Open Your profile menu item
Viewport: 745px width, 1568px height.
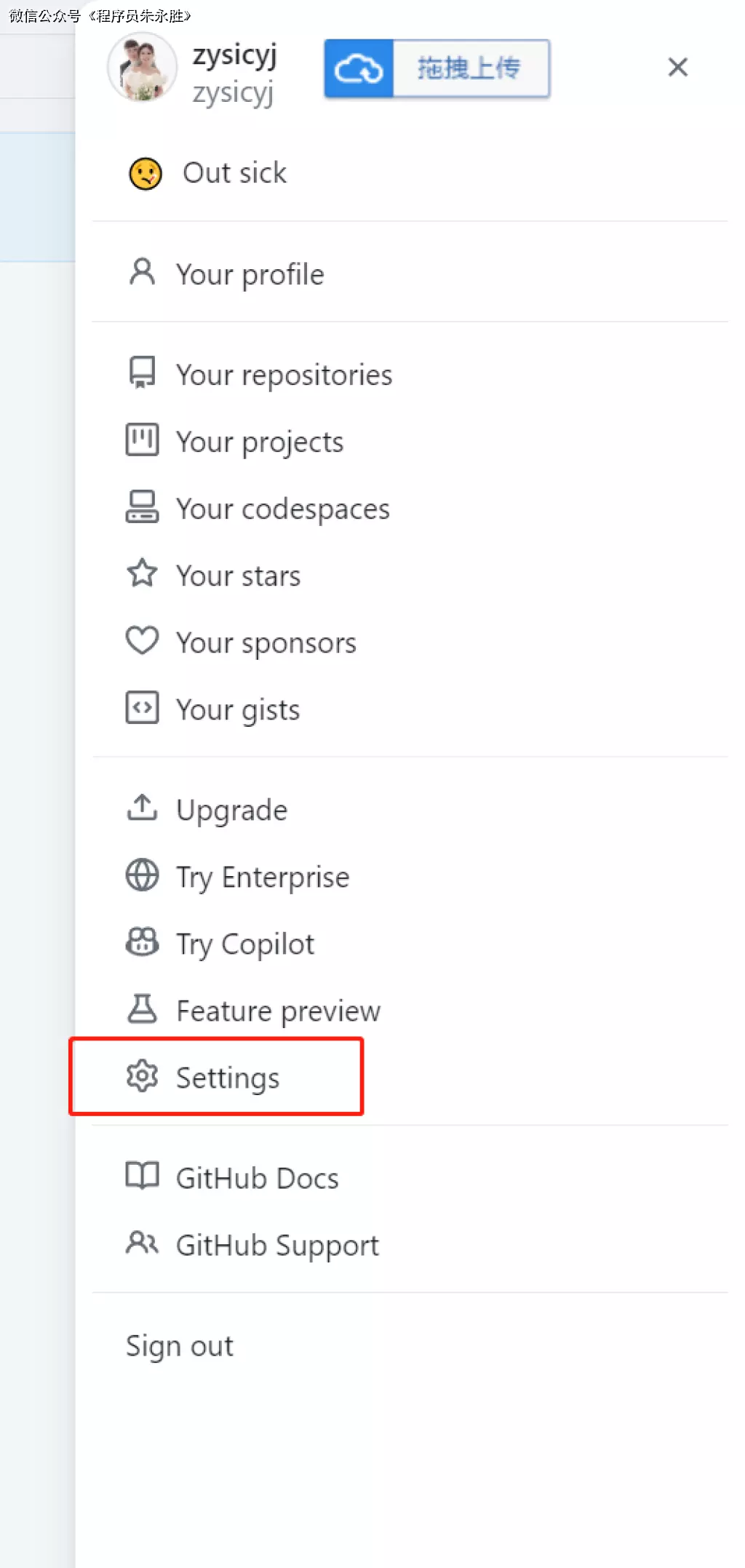coord(250,274)
